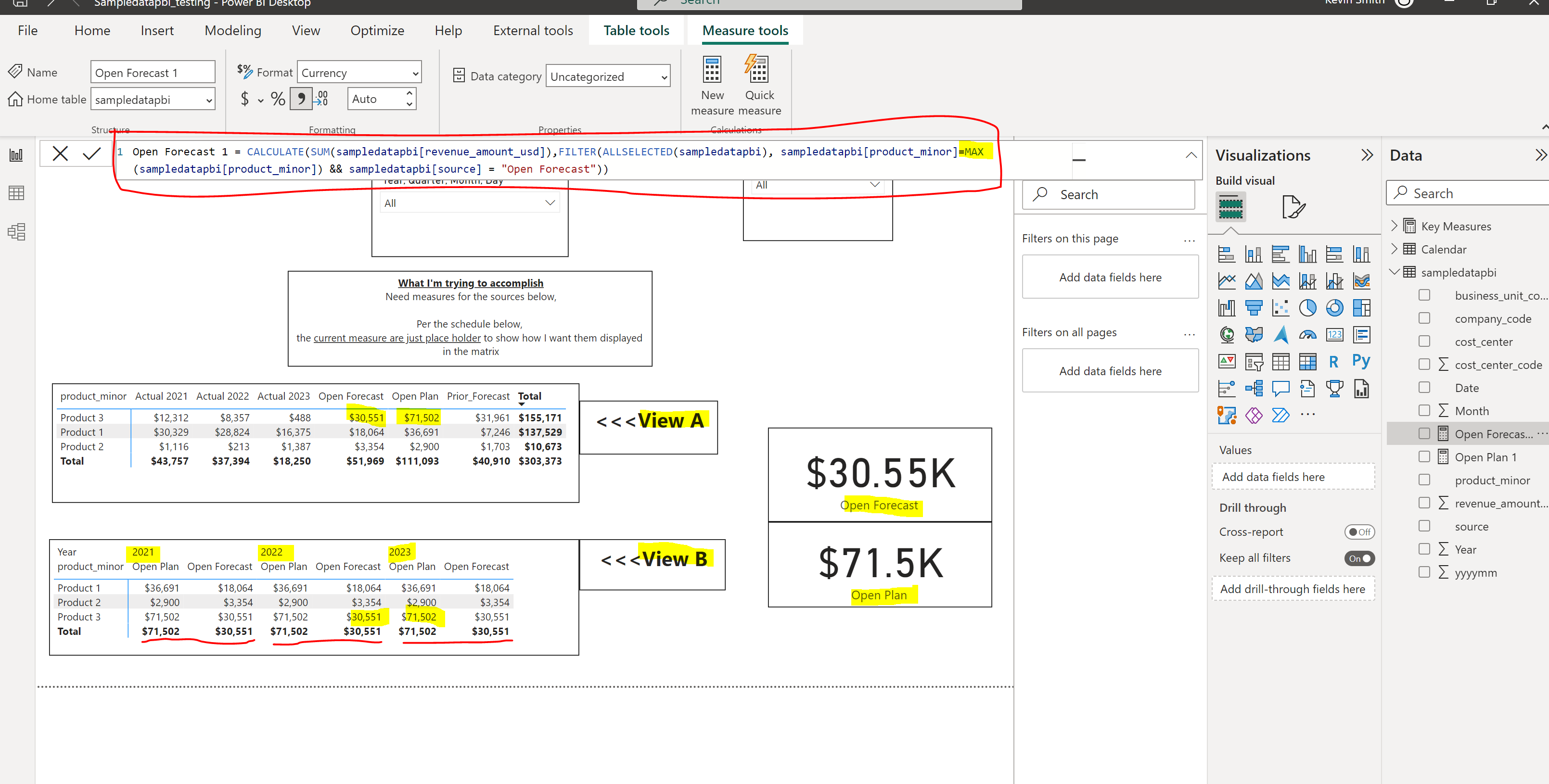Collapse the Visualizations pane
Image resolution: width=1549 pixels, height=784 pixels.
tap(1367, 155)
